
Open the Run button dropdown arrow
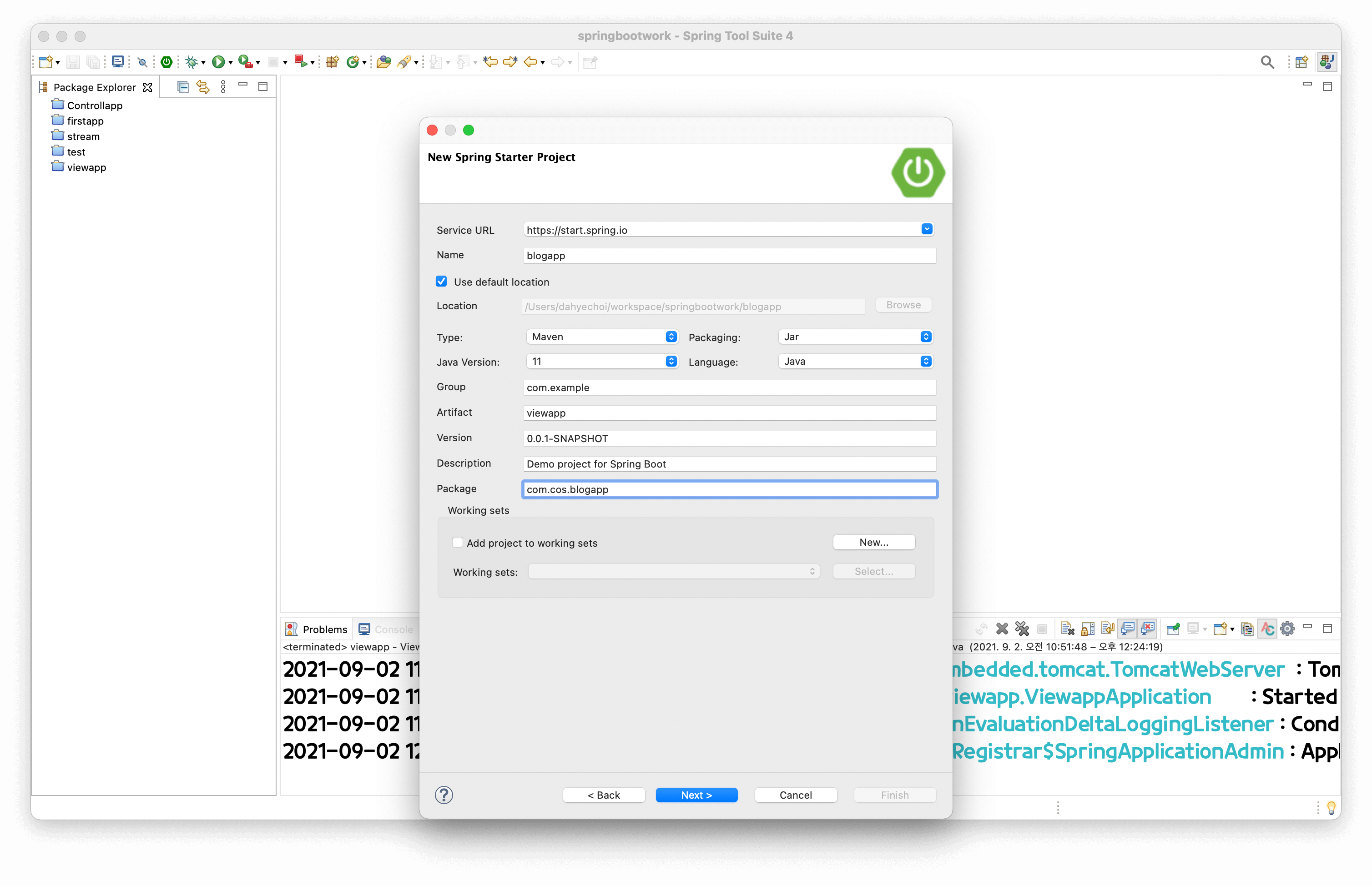231,63
